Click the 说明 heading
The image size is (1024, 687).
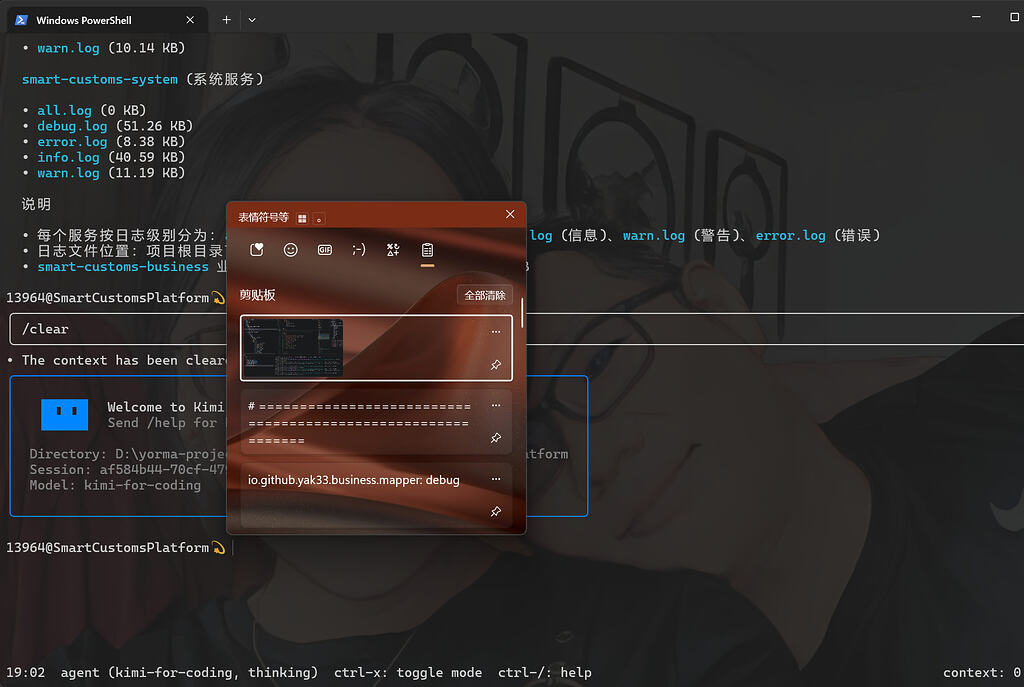36,204
